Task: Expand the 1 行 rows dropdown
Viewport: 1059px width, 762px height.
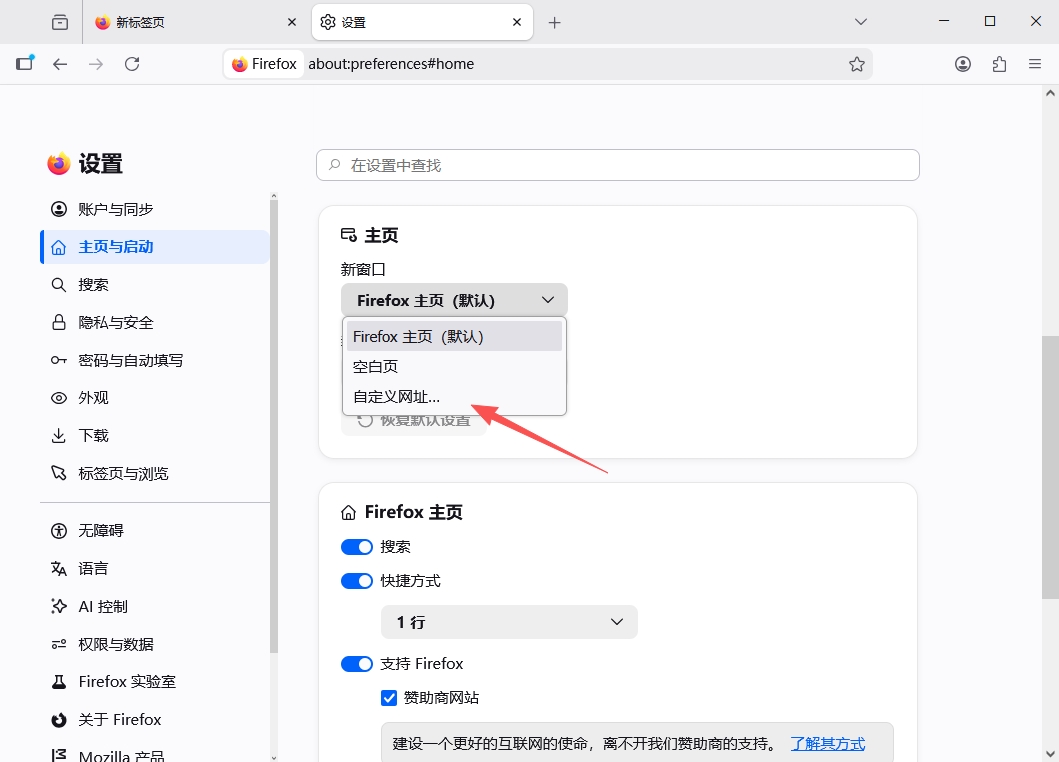Action: (509, 621)
